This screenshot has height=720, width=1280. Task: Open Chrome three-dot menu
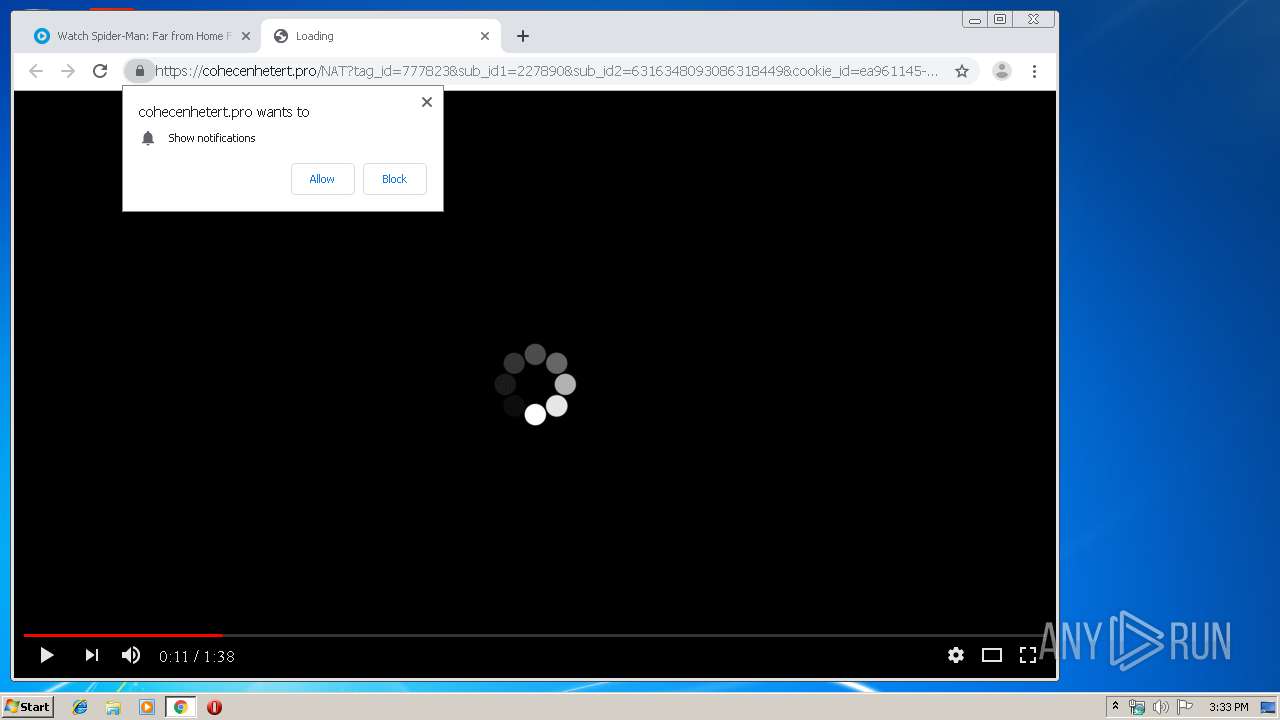point(1034,71)
